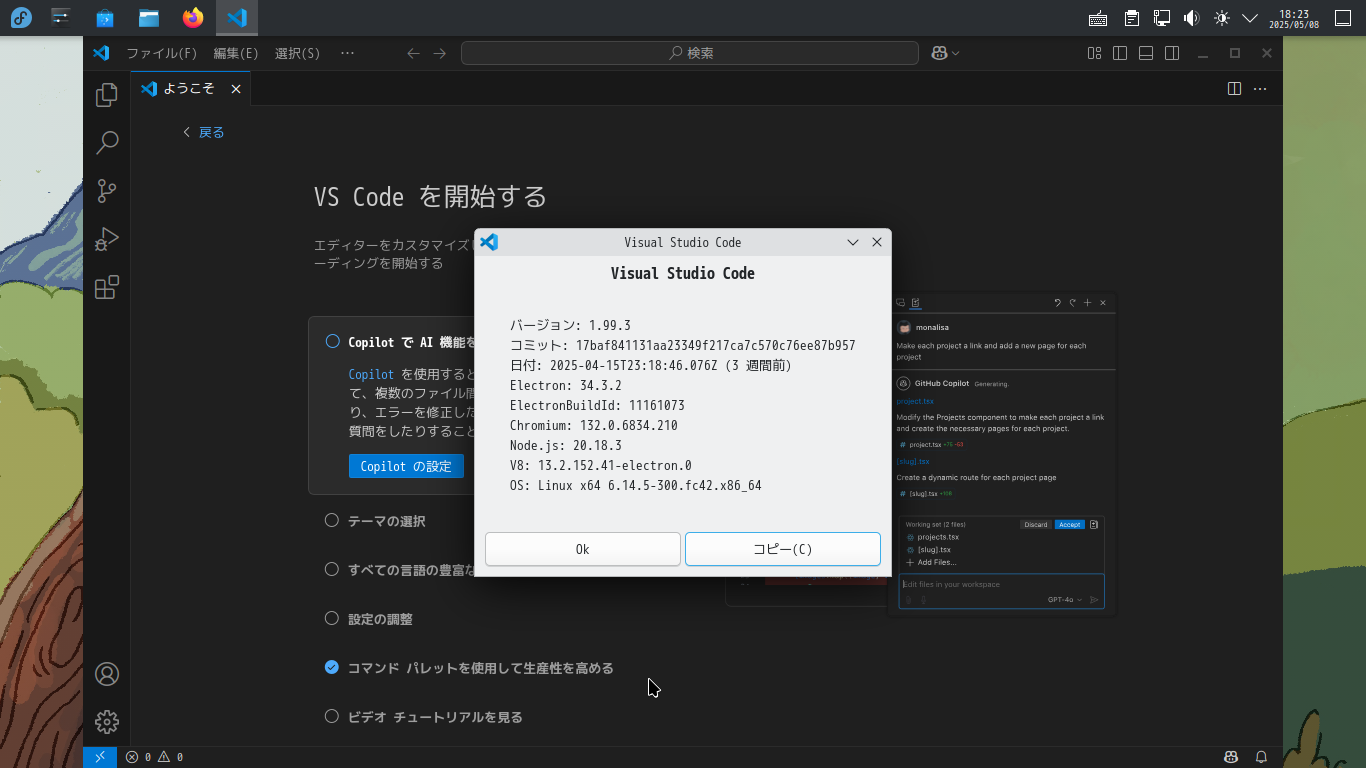Close the ようこそ tab
Screen dimensions: 1366x768
click(236, 89)
